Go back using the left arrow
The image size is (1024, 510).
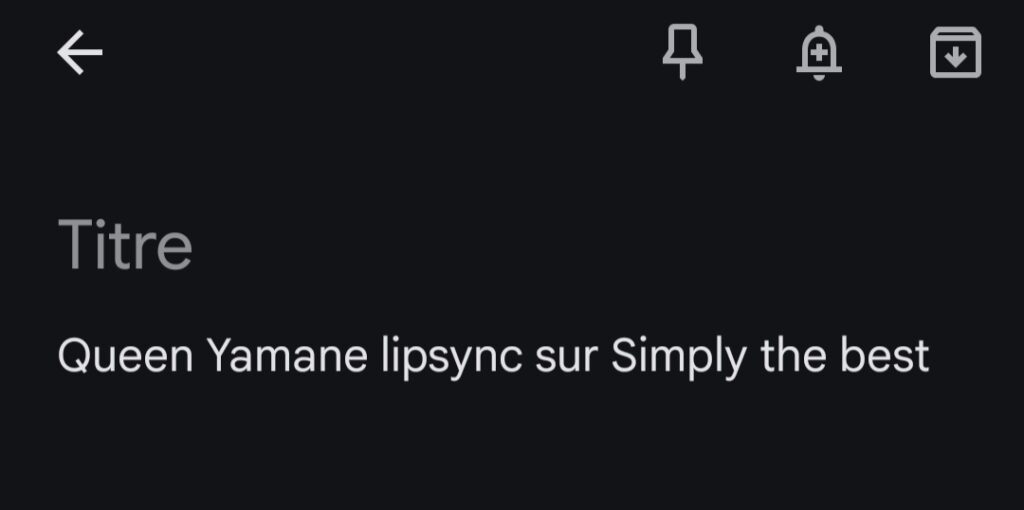click(x=80, y=52)
